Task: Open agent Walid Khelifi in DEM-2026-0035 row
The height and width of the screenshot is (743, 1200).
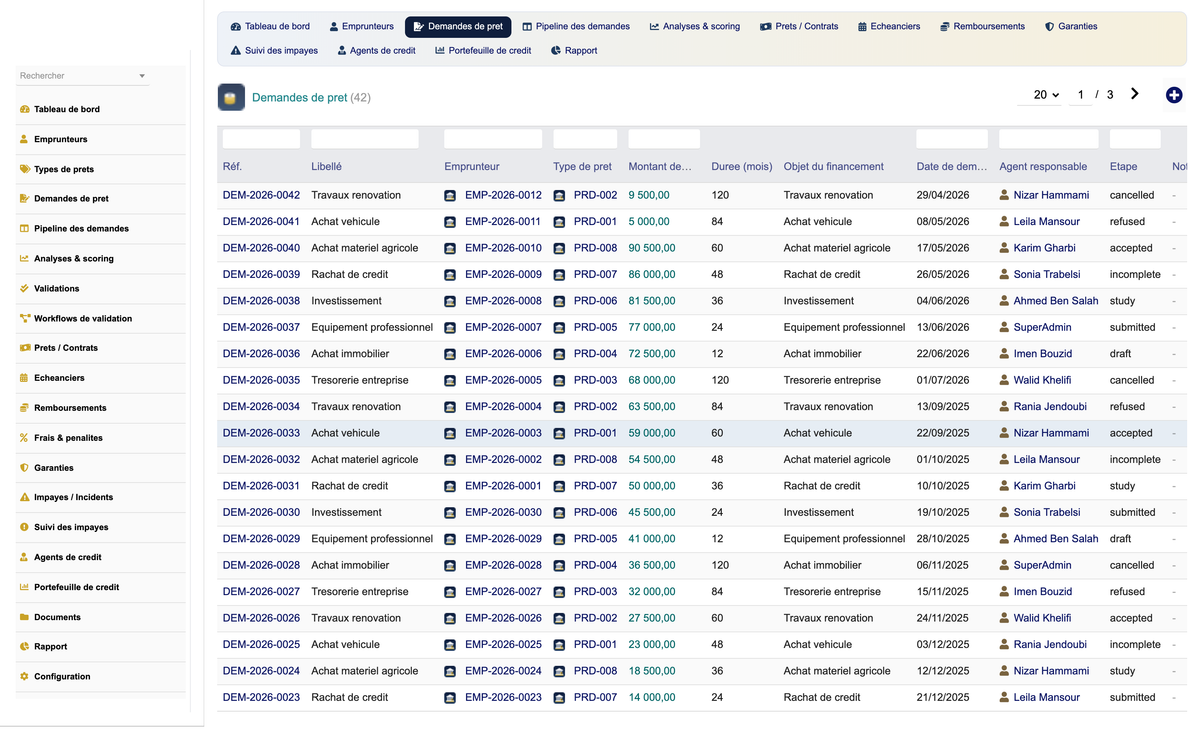Action: point(1042,381)
